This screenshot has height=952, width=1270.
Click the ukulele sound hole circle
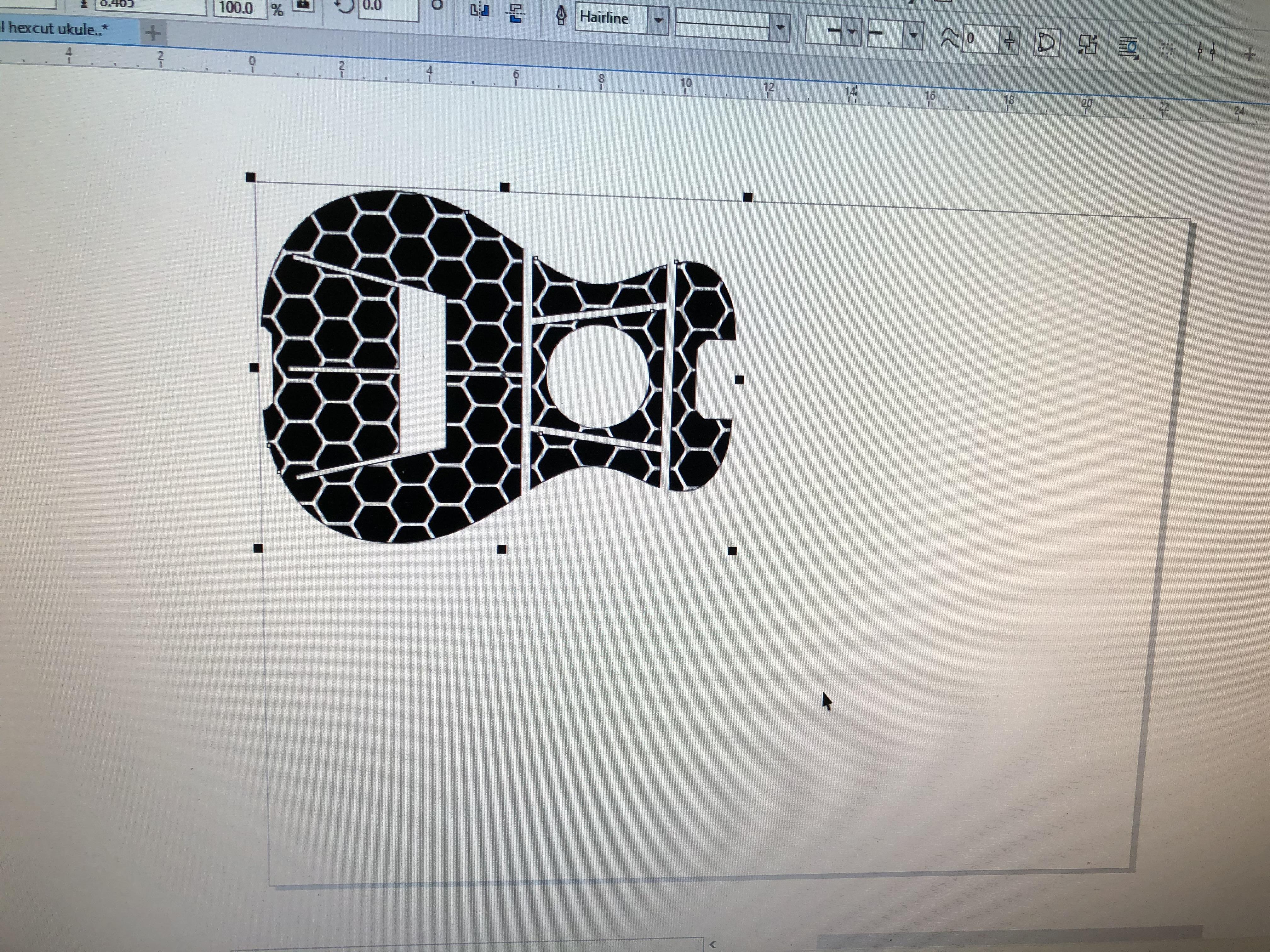[x=597, y=377]
